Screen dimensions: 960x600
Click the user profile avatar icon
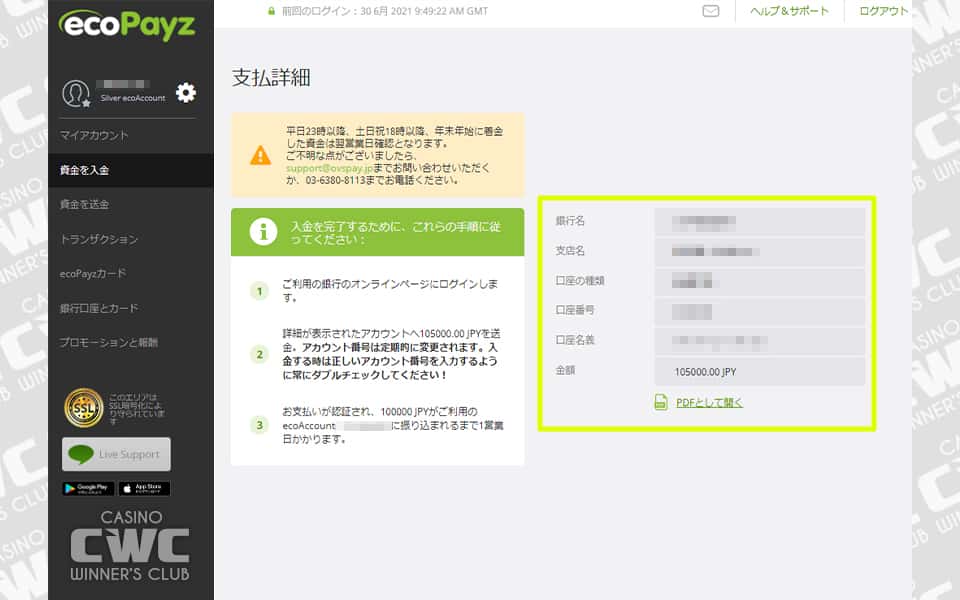76,93
